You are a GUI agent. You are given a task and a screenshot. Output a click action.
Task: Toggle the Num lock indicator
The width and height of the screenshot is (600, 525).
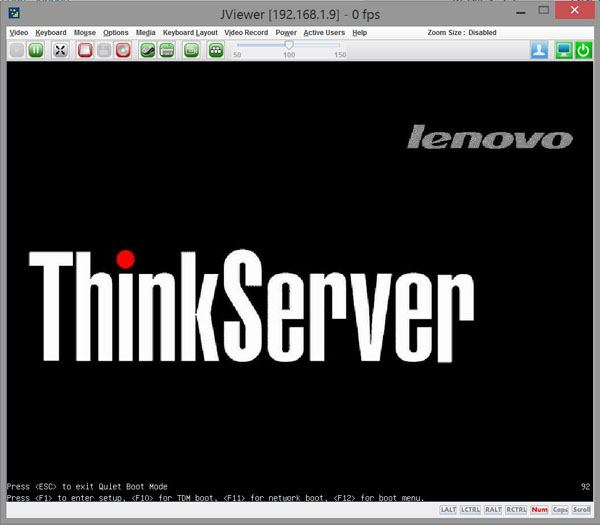[x=540, y=510]
